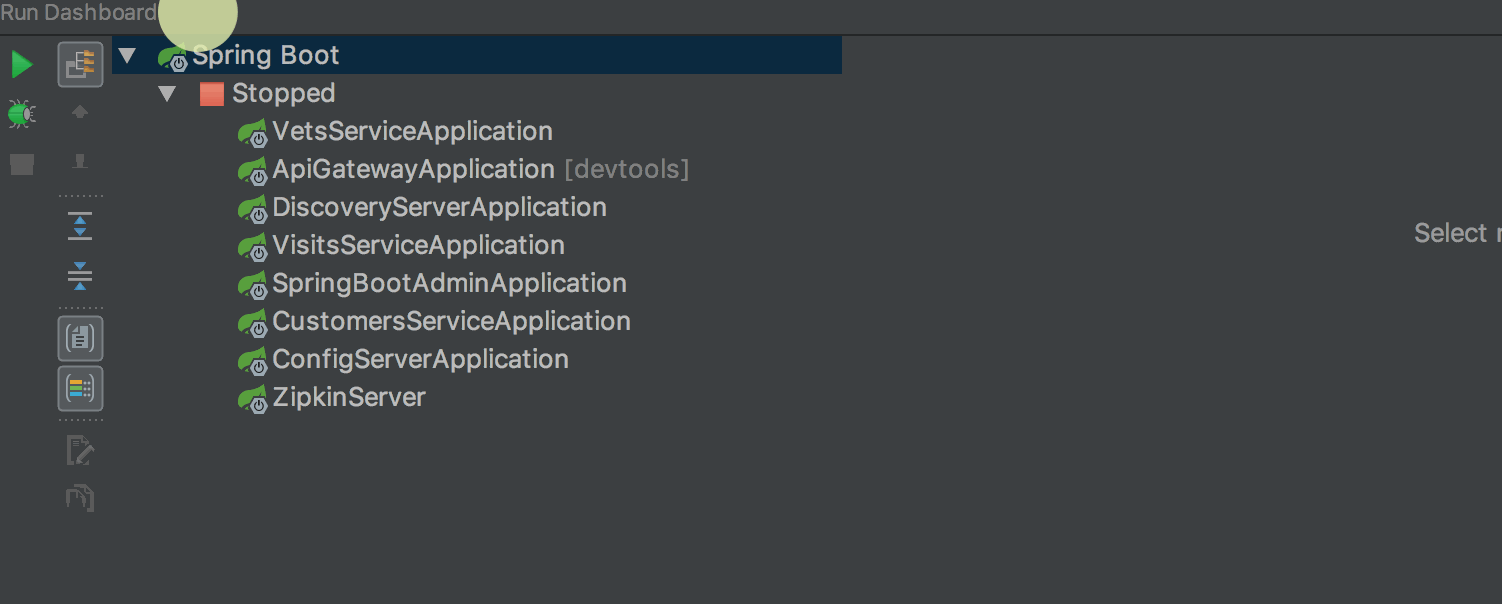
Task: Toggle the Group by Status button
Action: (80, 388)
